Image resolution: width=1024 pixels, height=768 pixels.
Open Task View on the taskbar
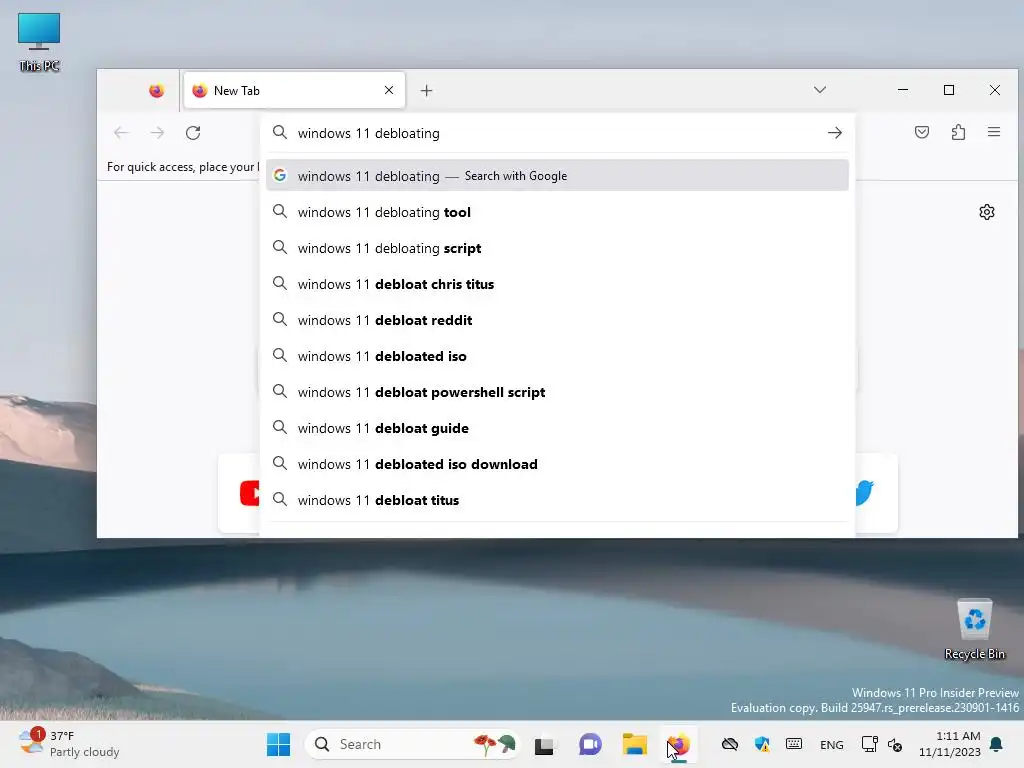[x=544, y=744]
